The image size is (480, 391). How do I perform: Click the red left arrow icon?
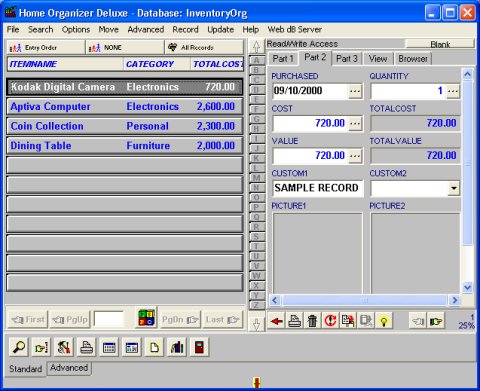277,321
